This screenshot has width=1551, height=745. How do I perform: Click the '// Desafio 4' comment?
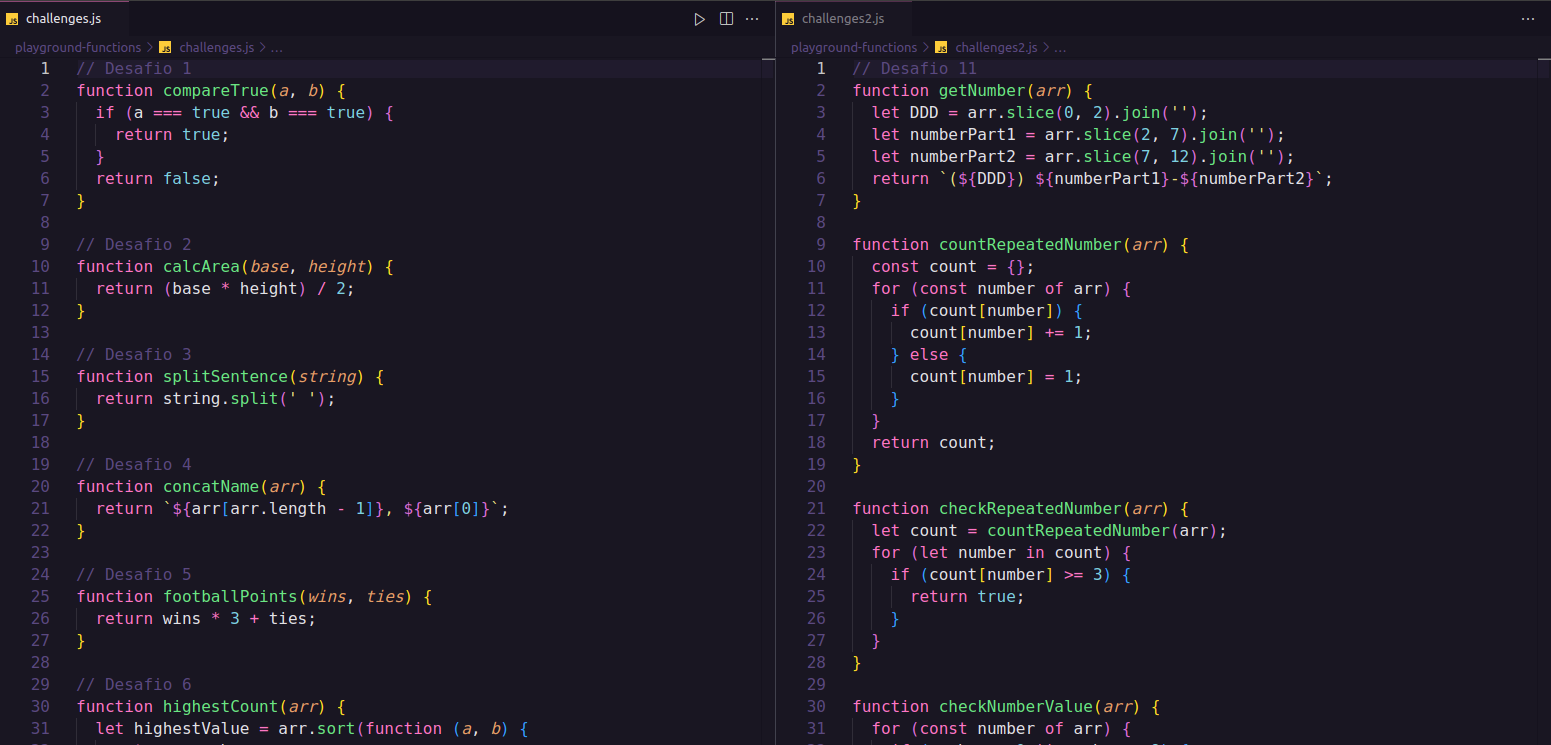pyautogui.click(x=134, y=464)
